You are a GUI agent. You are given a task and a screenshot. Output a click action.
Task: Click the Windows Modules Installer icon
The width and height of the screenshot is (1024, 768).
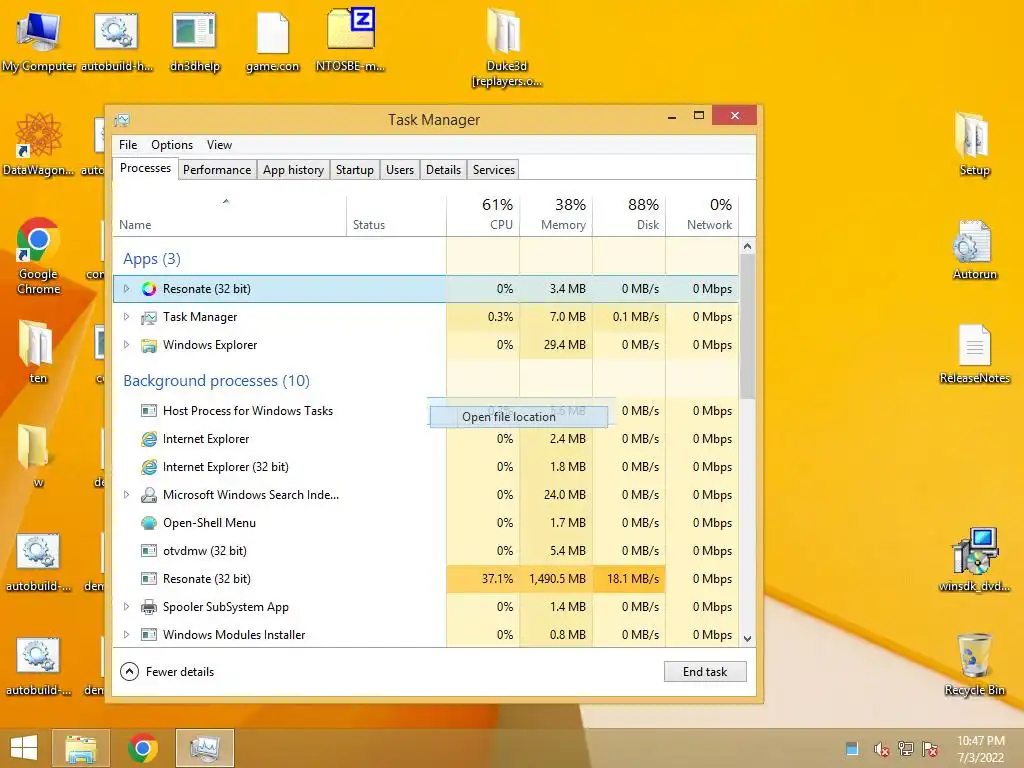click(149, 635)
